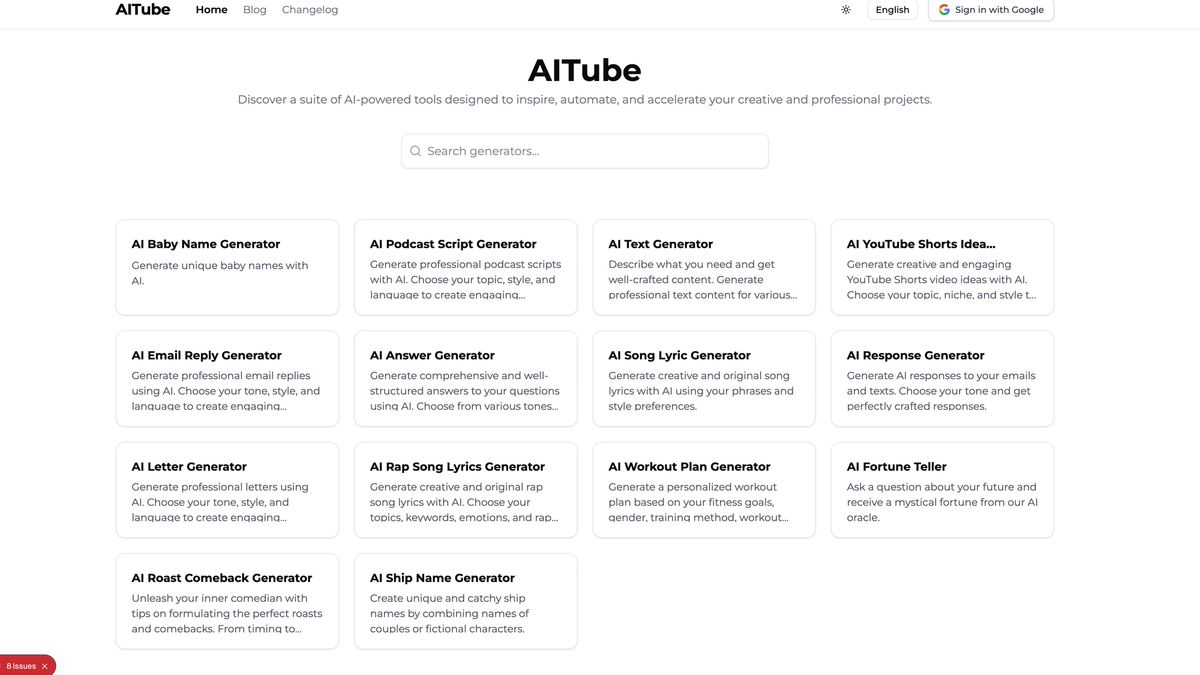Open the Changelog nav item
The width and height of the screenshot is (1200, 675).
[310, 10]
